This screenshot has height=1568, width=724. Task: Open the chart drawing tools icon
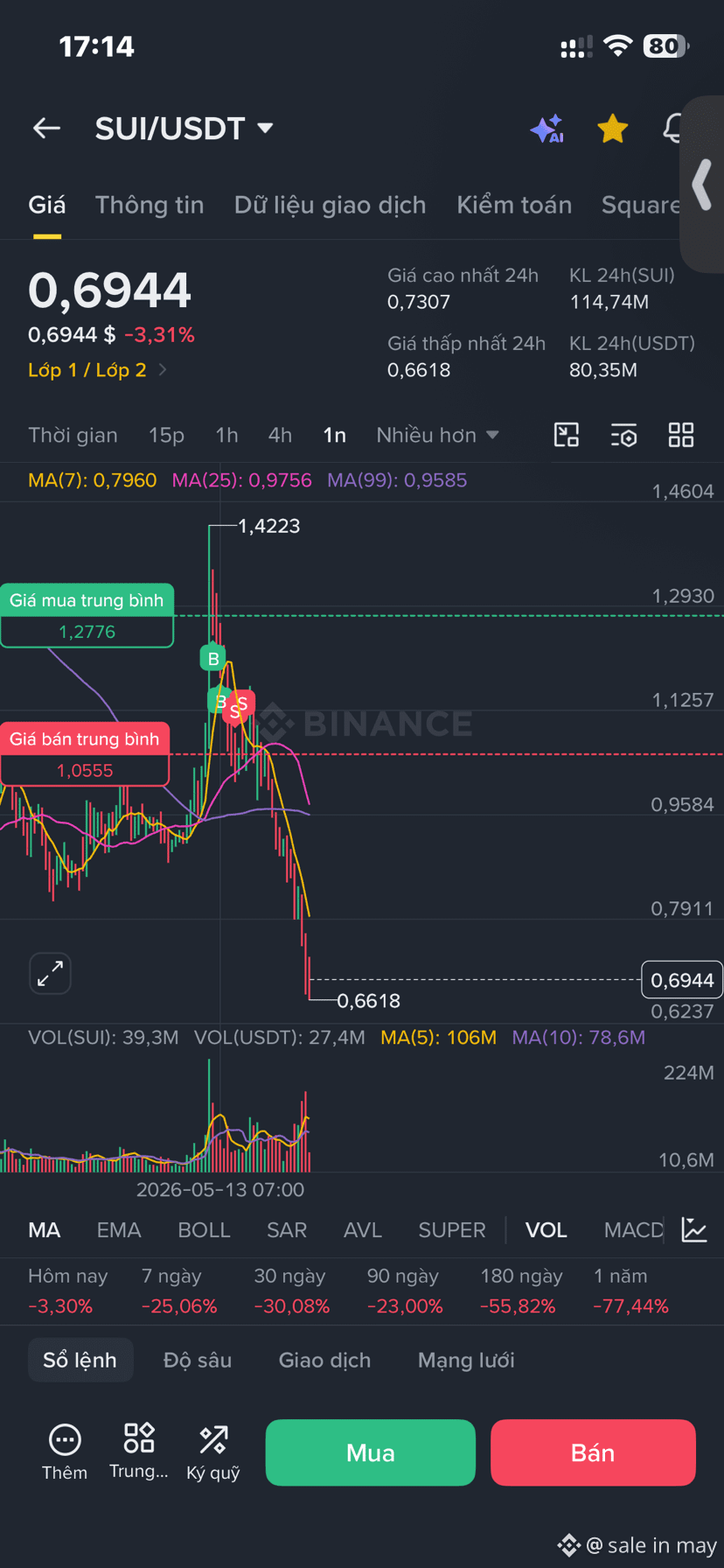(567, 435)
